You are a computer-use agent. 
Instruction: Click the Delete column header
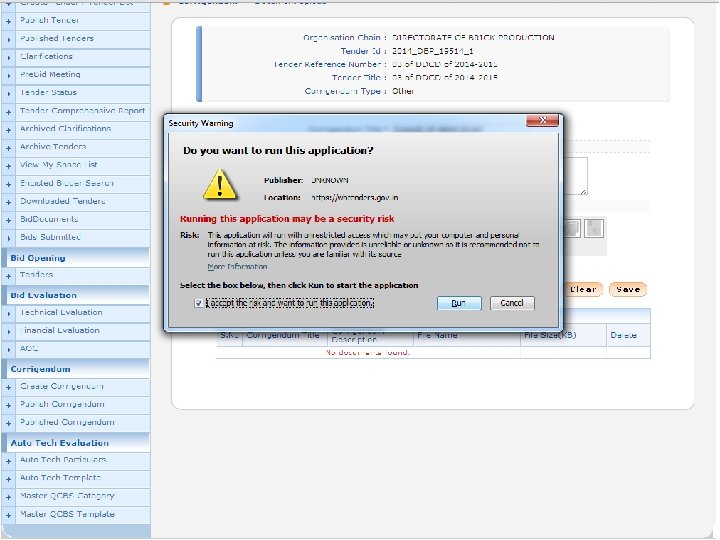pos(624,335)
